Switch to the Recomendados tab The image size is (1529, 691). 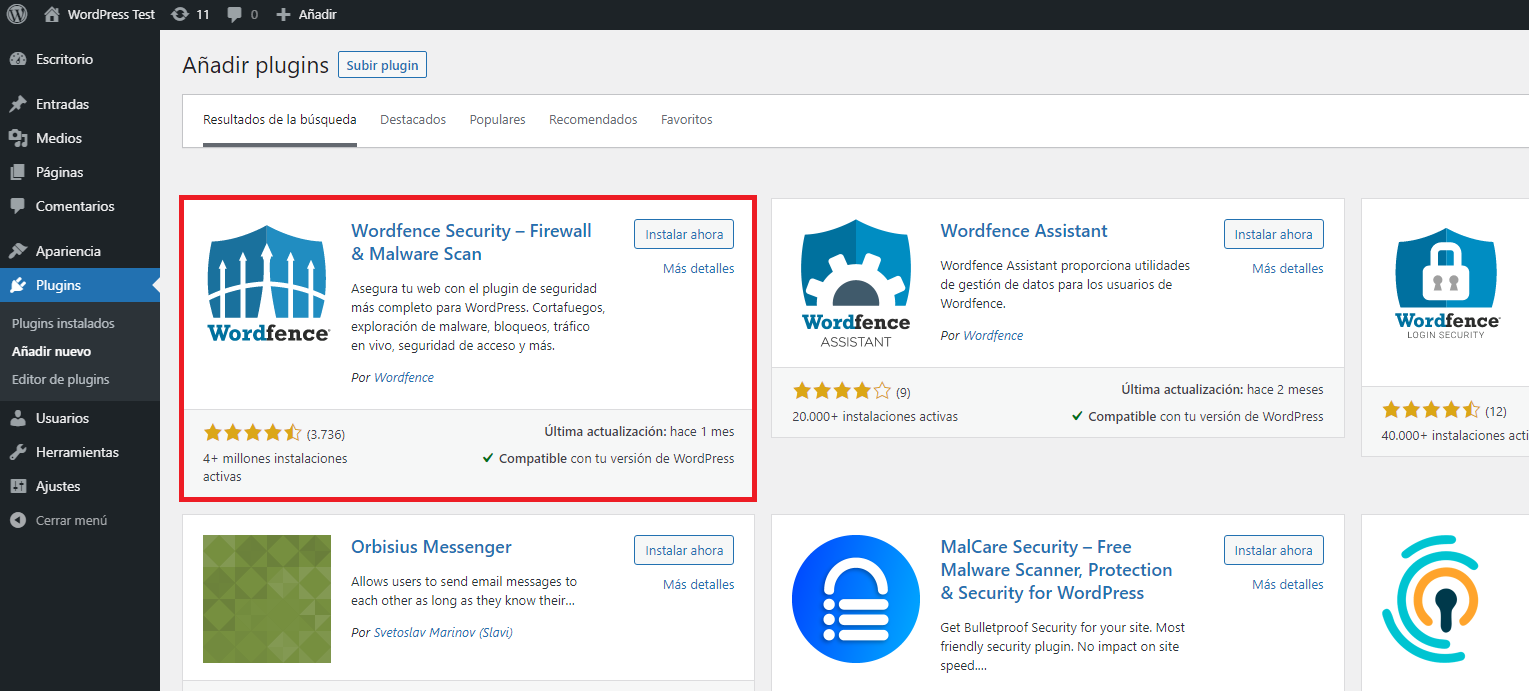(x=593, y=120)
